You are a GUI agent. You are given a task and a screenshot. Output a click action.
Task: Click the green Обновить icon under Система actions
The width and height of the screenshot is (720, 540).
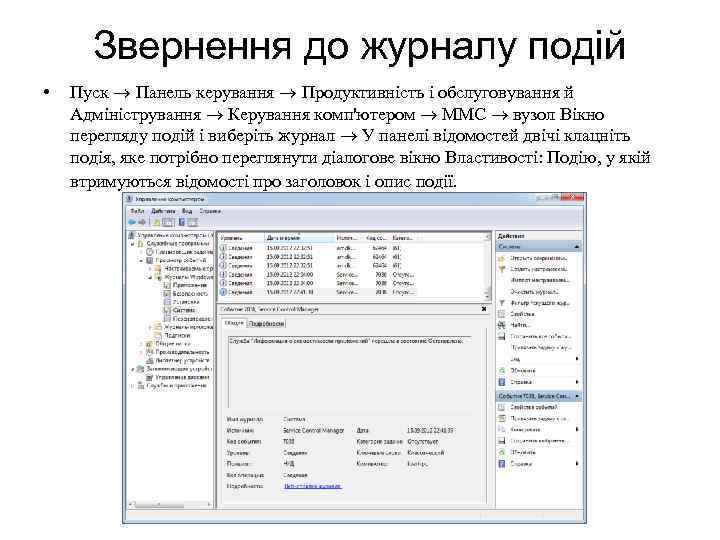pos(502,370)
